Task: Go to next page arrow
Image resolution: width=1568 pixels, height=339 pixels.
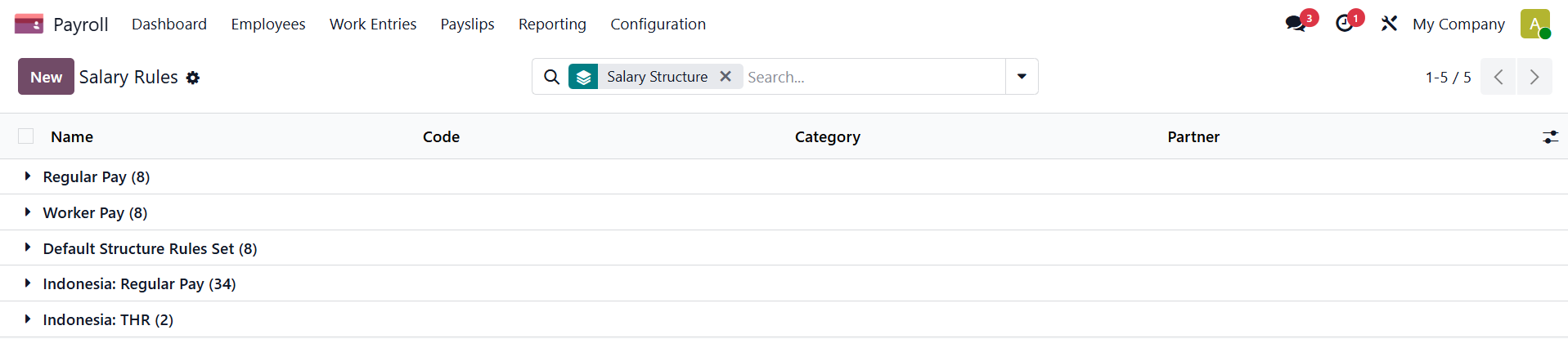Action: (1534, 77)
